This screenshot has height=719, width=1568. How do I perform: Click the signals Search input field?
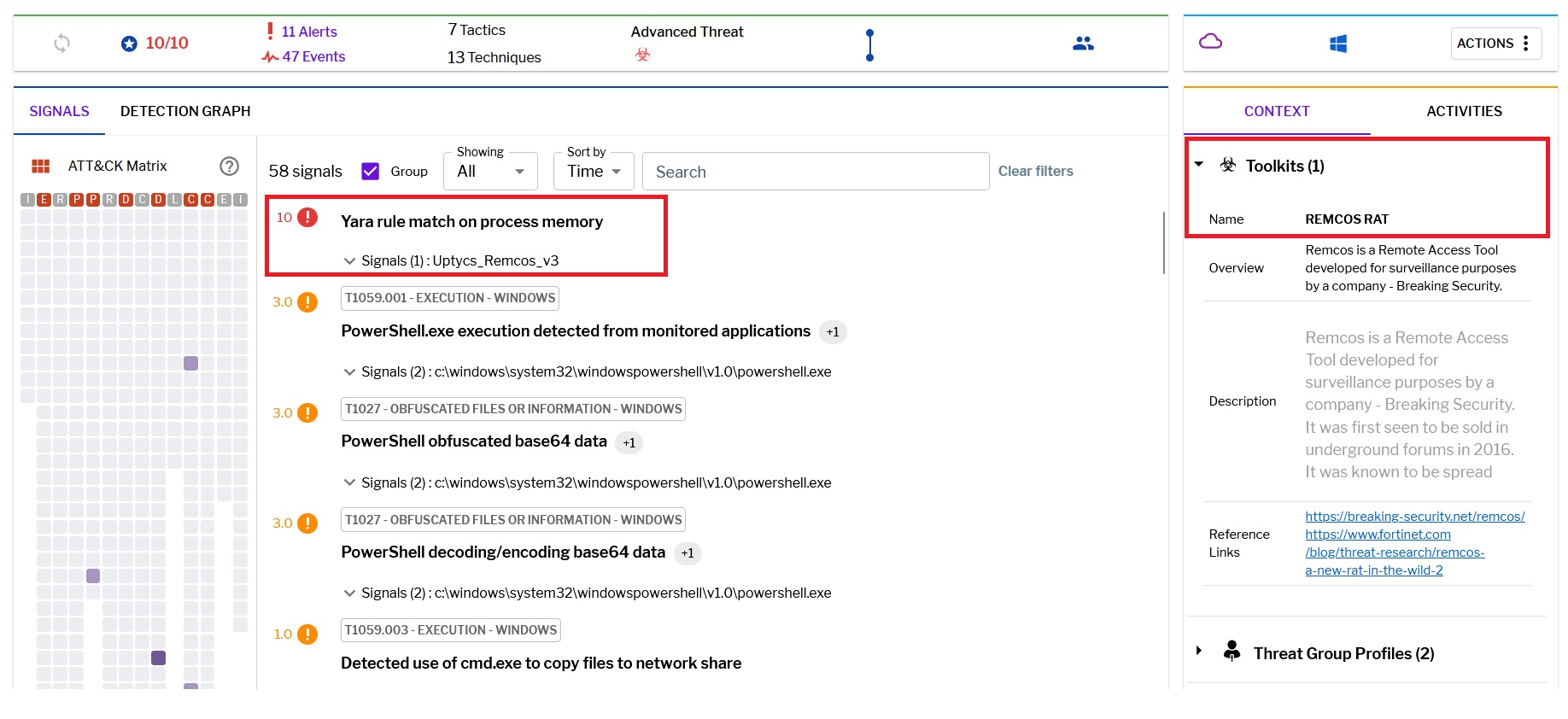816,171
